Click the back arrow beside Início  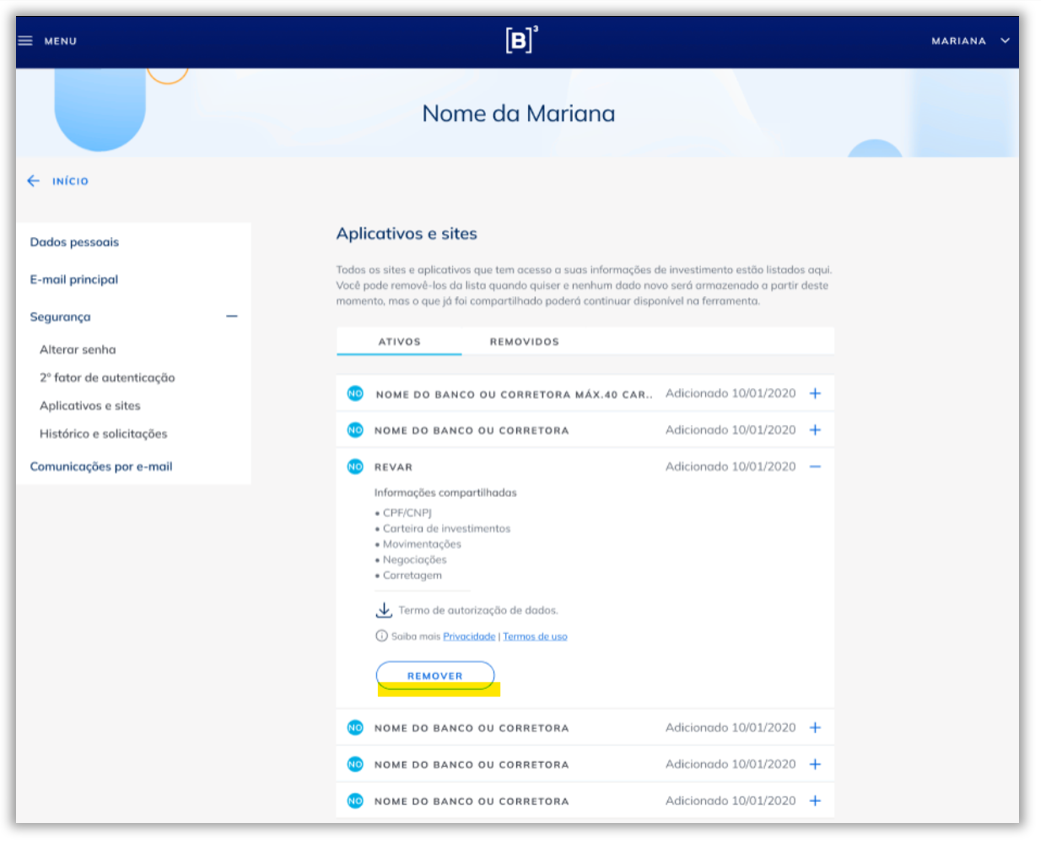coord(33,181)
